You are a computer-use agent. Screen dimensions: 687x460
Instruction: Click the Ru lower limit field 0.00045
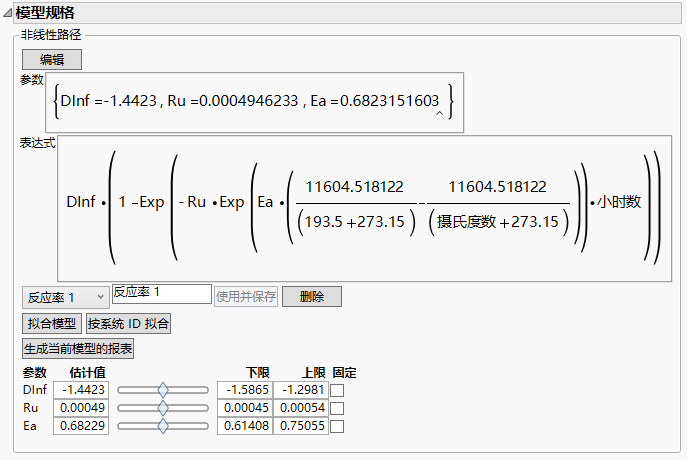point(245,408)
